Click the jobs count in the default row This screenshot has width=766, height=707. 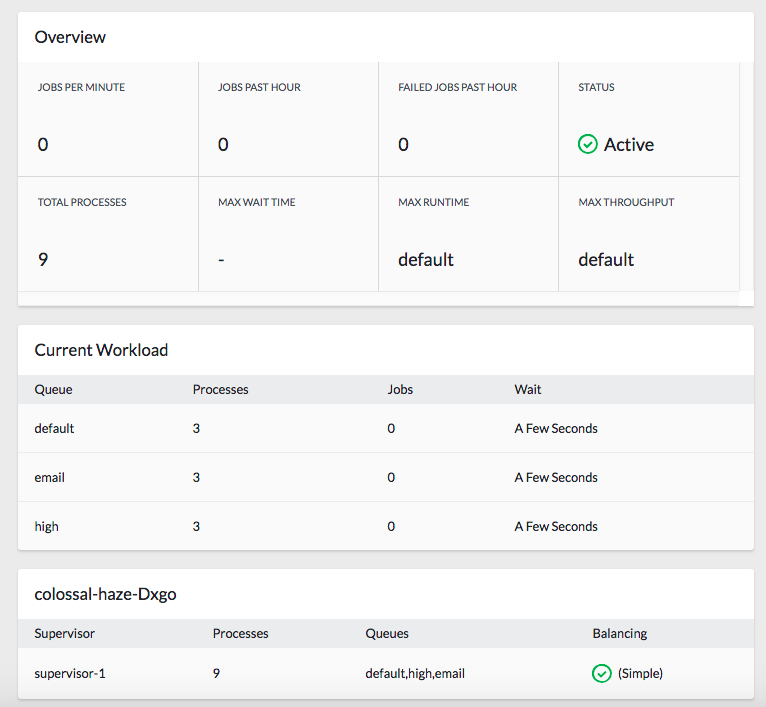(x=391, y=428)
